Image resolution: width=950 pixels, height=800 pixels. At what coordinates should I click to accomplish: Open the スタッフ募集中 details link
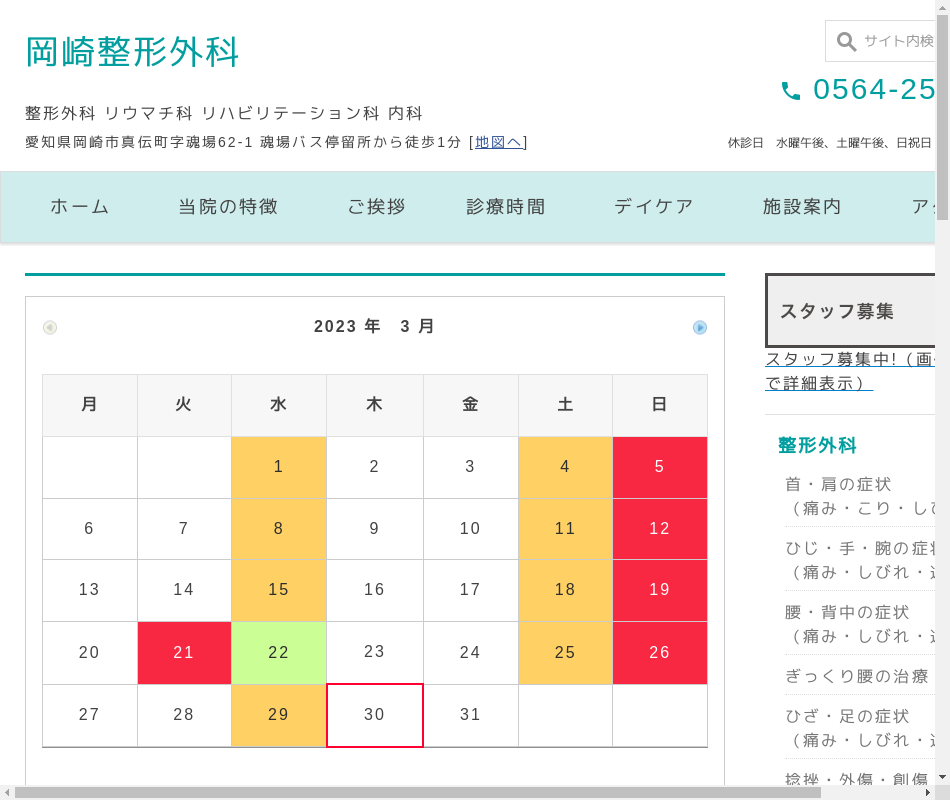click(x=848, y=371)
